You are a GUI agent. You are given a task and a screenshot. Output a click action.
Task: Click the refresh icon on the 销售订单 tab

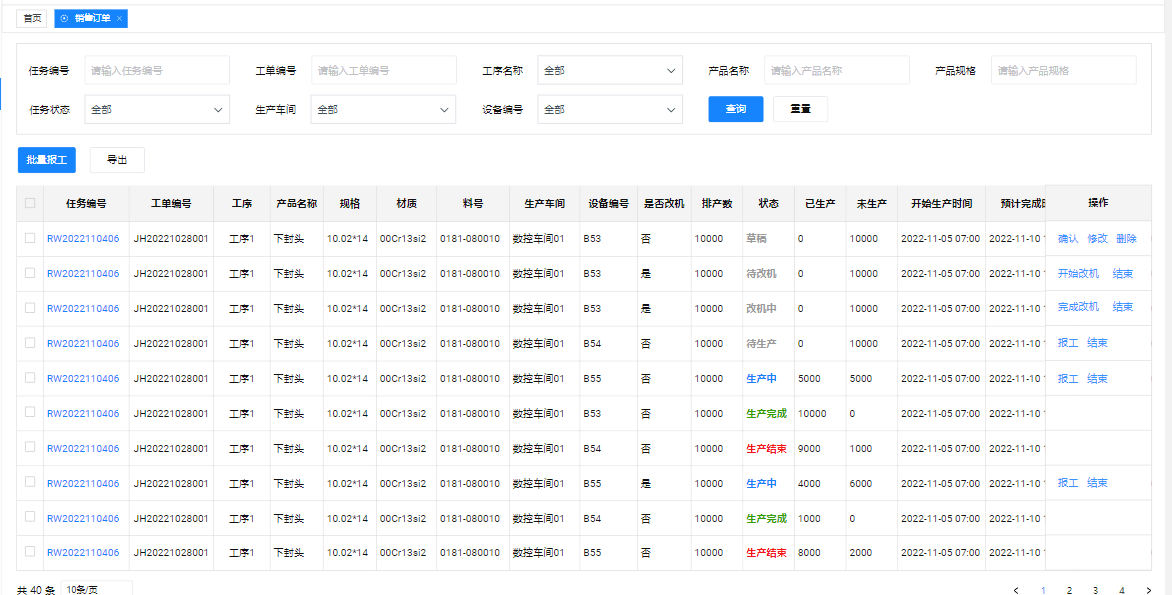[x=65, y=19]
